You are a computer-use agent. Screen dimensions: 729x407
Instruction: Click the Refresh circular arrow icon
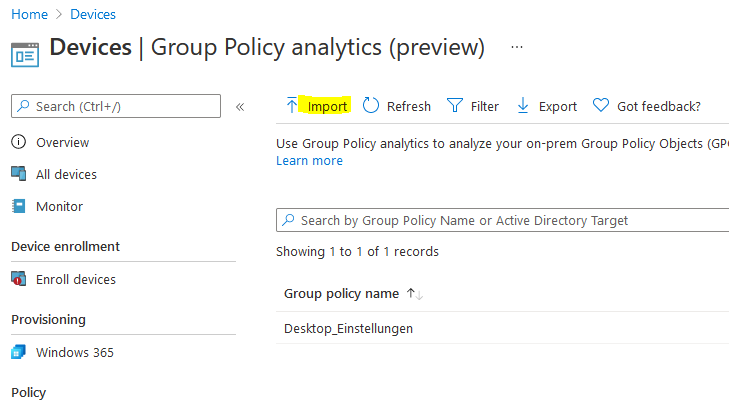point(371,106)
